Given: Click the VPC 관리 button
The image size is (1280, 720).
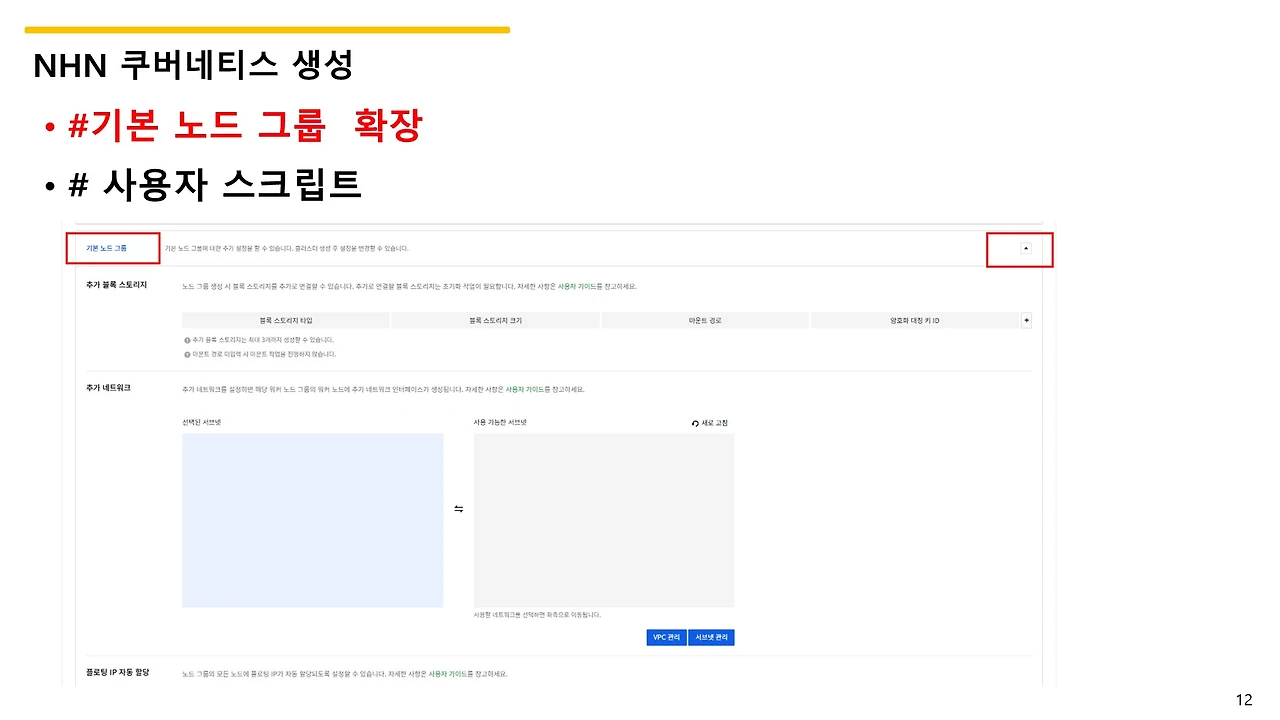Looking at the screenshot, I should tap(666, 637).
